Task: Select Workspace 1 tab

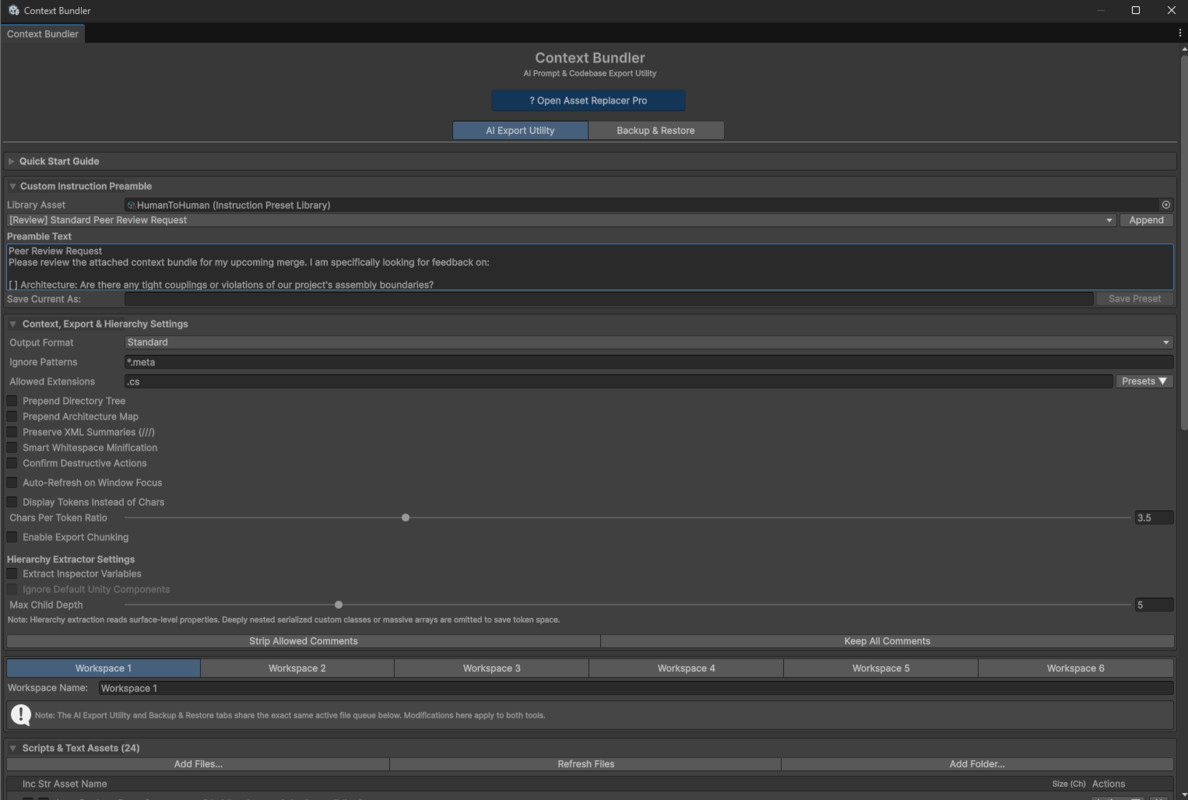Action: click(103, 668)
